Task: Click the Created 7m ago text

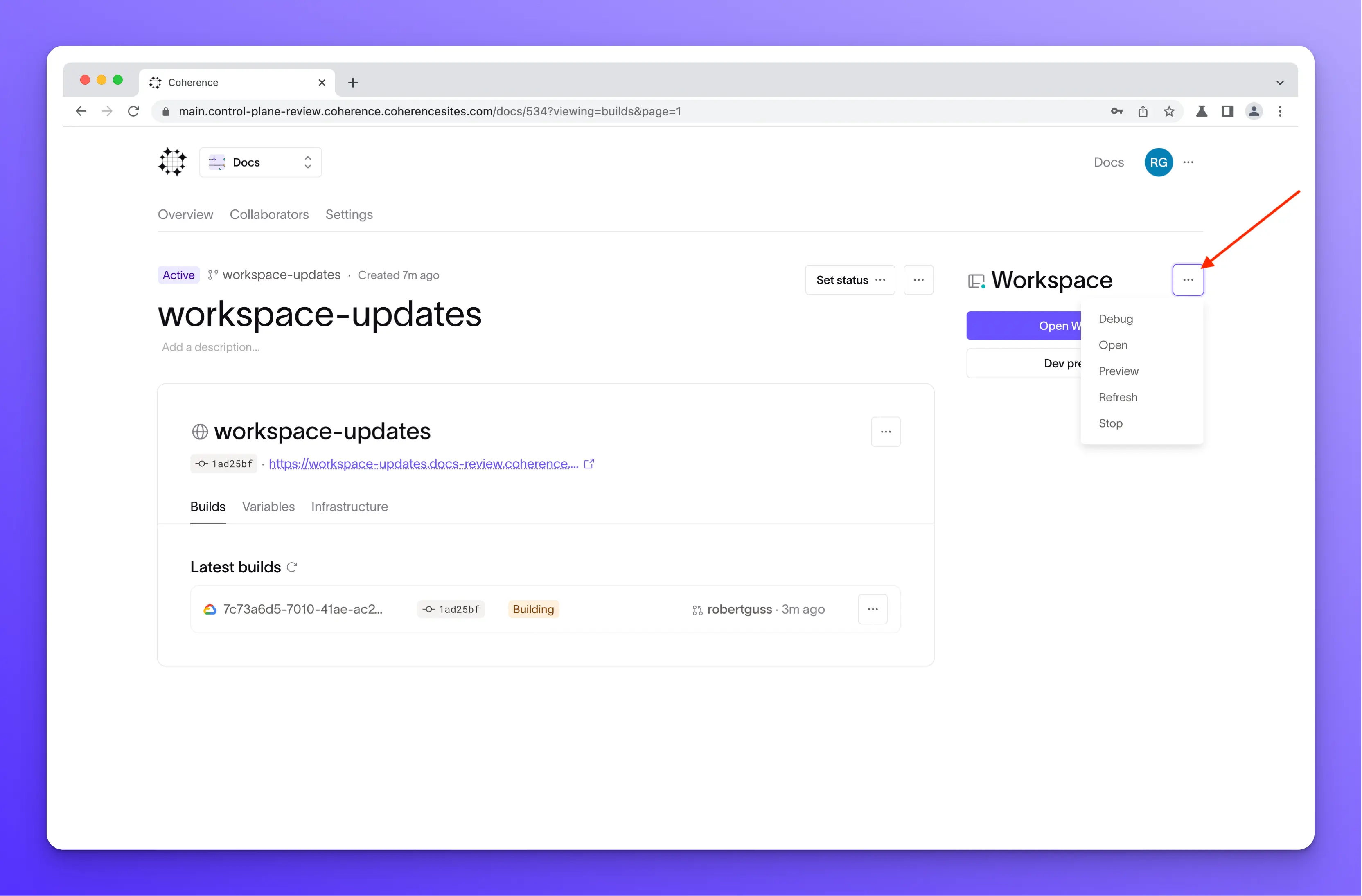Action: point(399,275)
